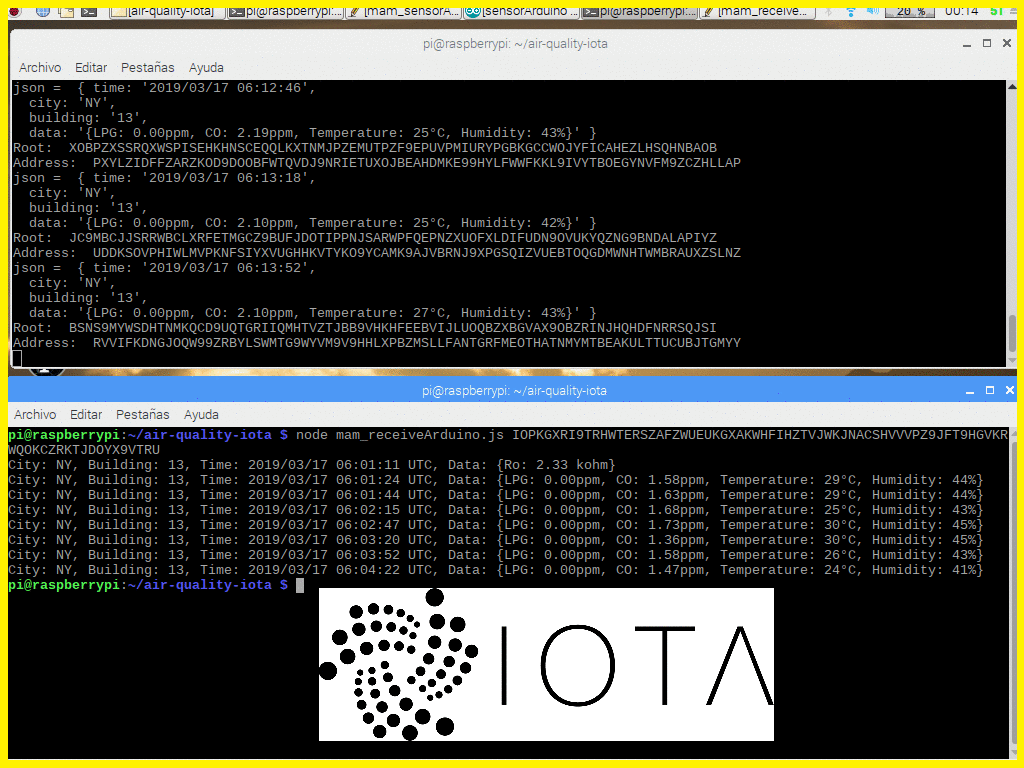Click Address line starting UDDKSOVPHIWL
This screenshot has width=1024, height=768.
click(377, 253)
